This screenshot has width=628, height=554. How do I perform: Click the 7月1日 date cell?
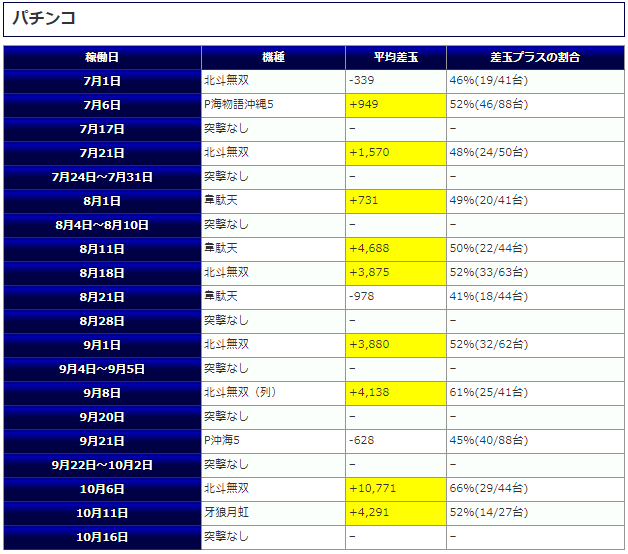[x=102, y=81]
